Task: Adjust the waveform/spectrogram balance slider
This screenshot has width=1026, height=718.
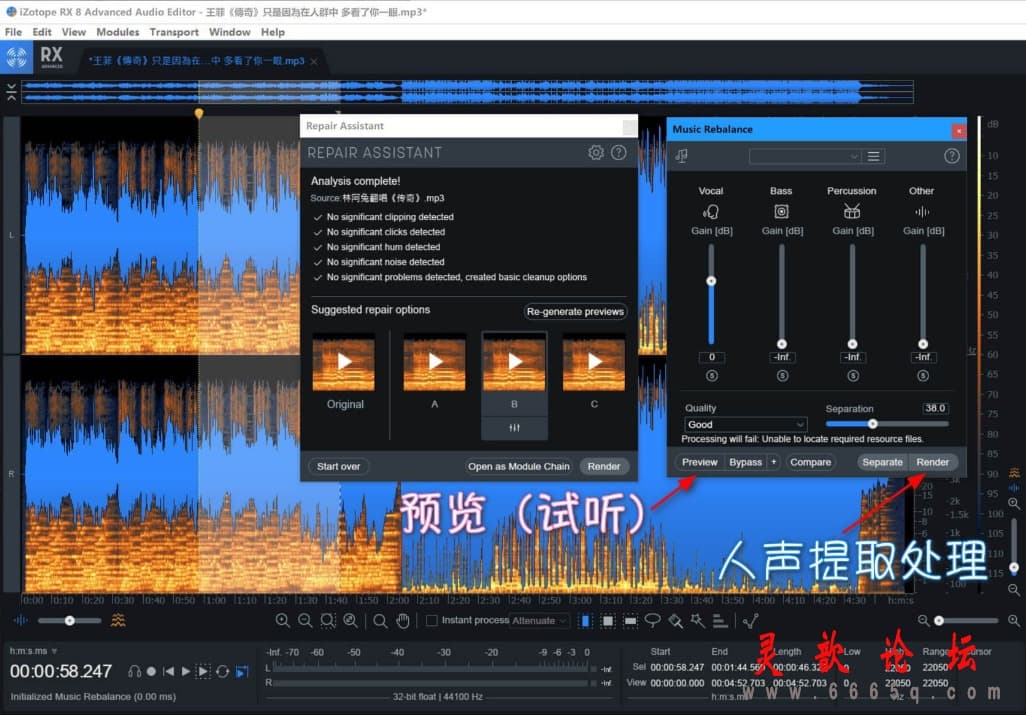Action: (69, 620)
